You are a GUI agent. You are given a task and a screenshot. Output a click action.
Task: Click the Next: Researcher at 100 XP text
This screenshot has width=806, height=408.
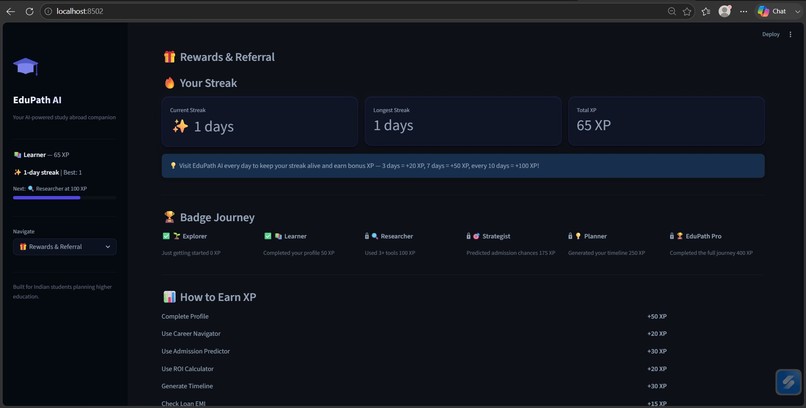(x=50, y=189)
